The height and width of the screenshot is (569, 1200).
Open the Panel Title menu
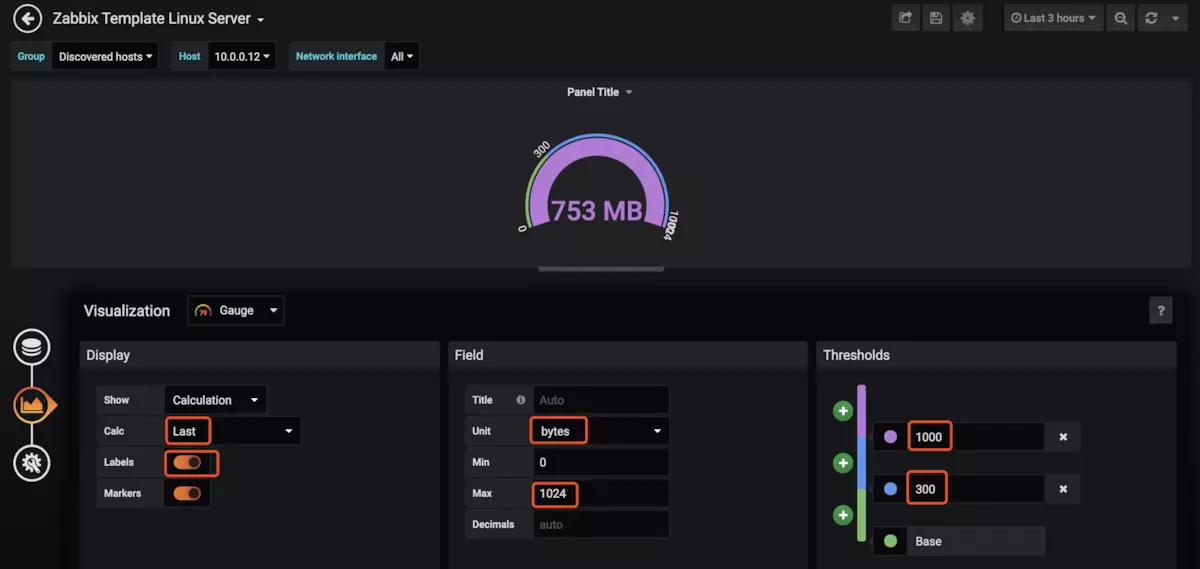[x=600, y=92]
